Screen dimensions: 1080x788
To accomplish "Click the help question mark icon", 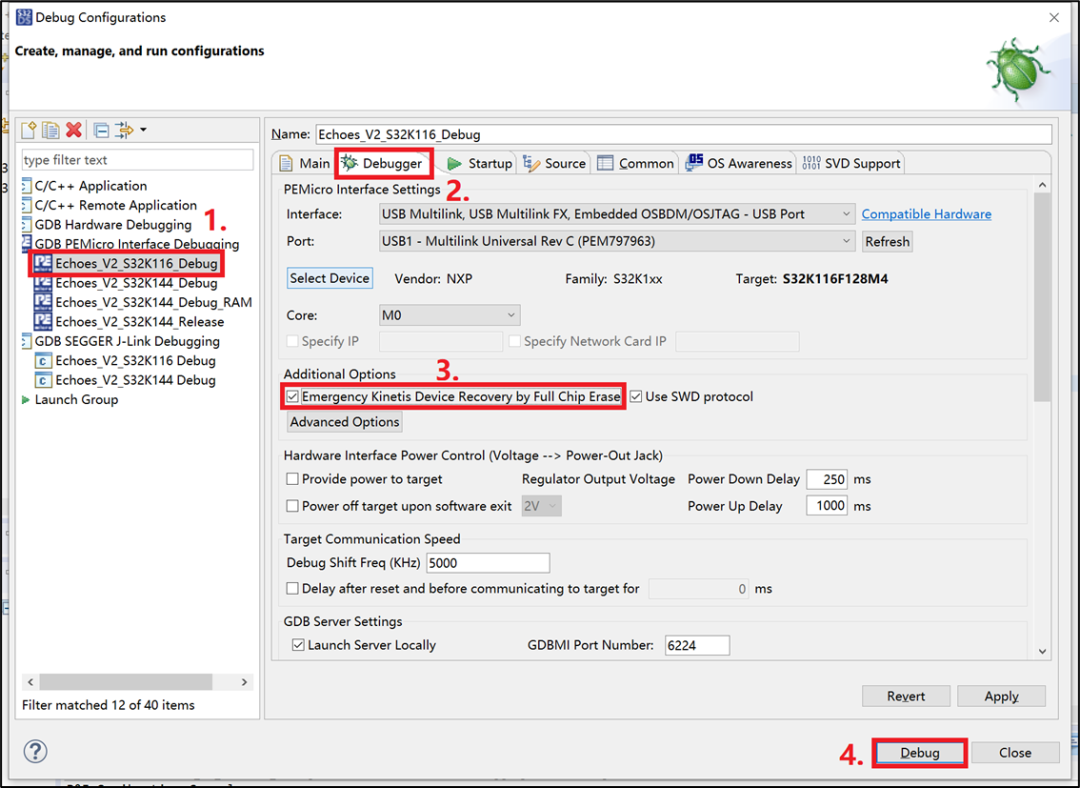I will (35, 751).
